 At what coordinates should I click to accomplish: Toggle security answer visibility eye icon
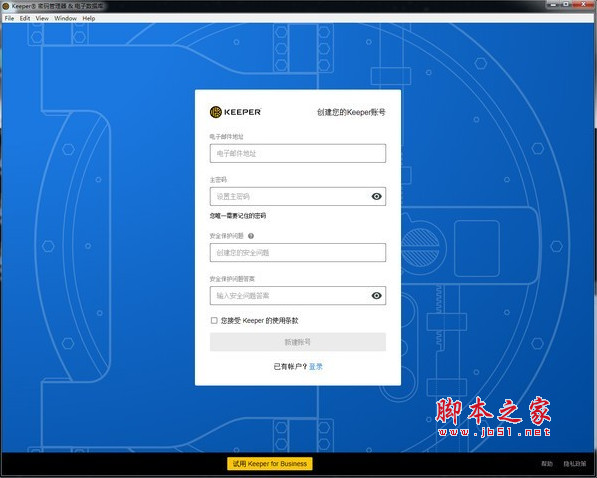(x=376, y=296)
